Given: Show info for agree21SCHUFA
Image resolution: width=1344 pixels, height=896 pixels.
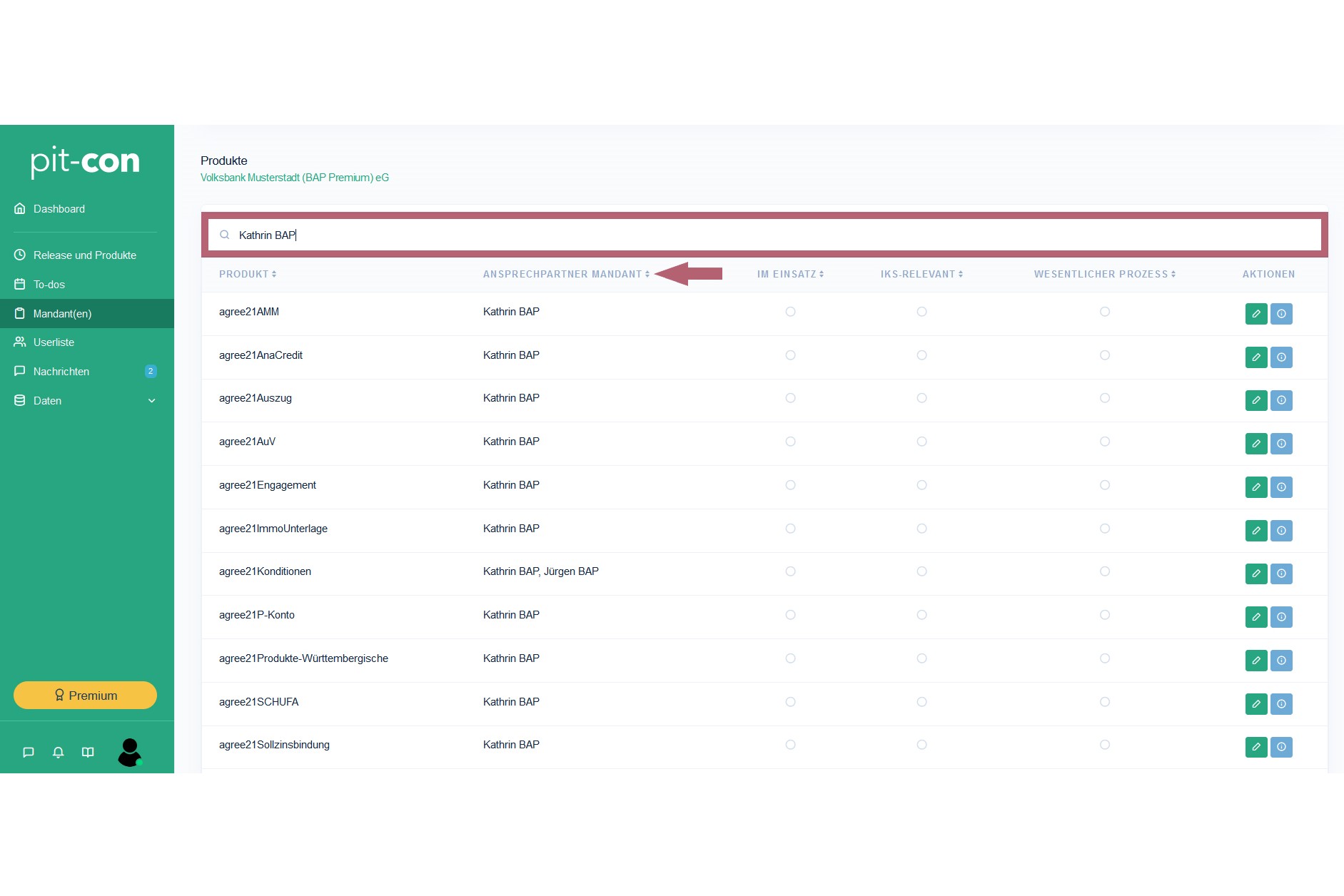Looking at the screenshot, I should [1281, 704].
